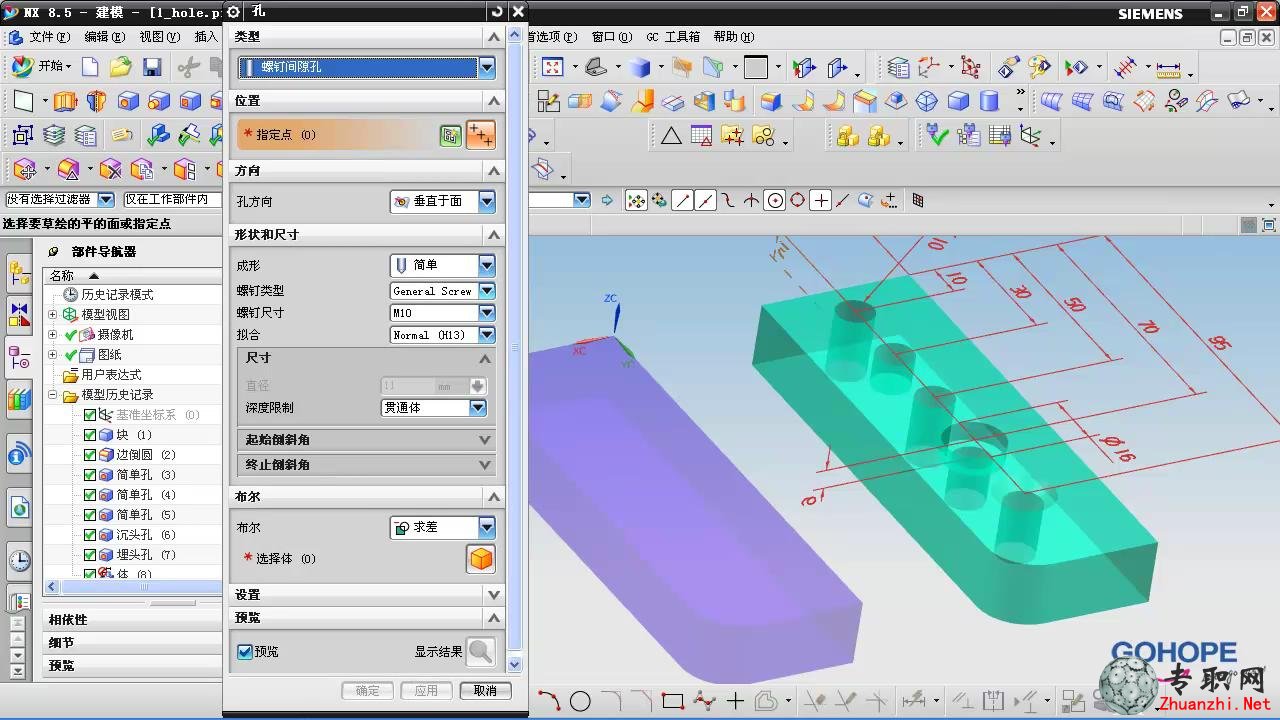Viewport: 1280px width, 720px height.
Task: Select the Point tool icon in Position
Action: click(x=481, y=134)
